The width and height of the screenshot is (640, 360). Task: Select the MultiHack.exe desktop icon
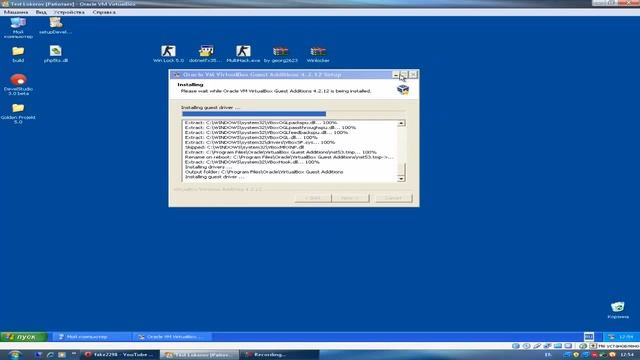tap(243, 54)
